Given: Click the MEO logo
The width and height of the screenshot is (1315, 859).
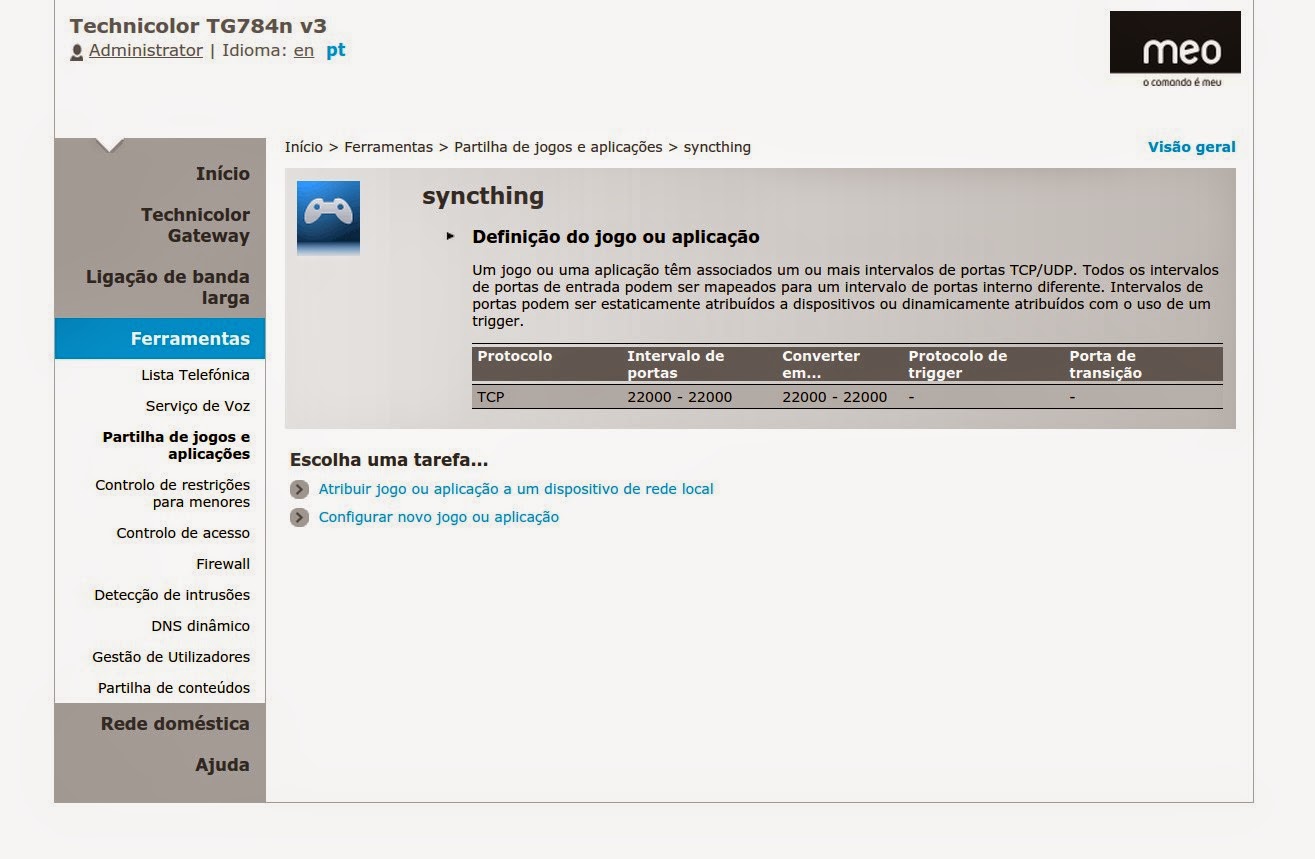Looking at the screenshot, I should pyautogui.click(x=1175, y=49).
